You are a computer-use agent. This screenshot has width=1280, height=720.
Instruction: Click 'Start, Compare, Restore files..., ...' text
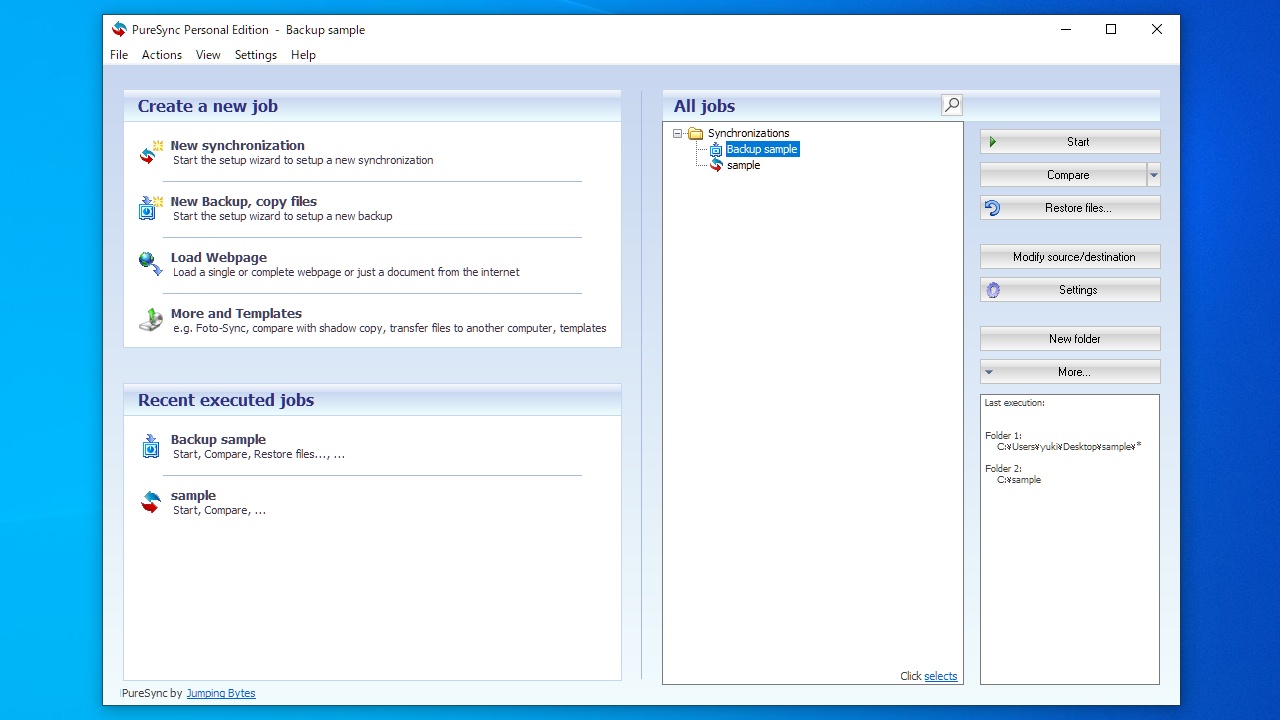tap(259, 454)
